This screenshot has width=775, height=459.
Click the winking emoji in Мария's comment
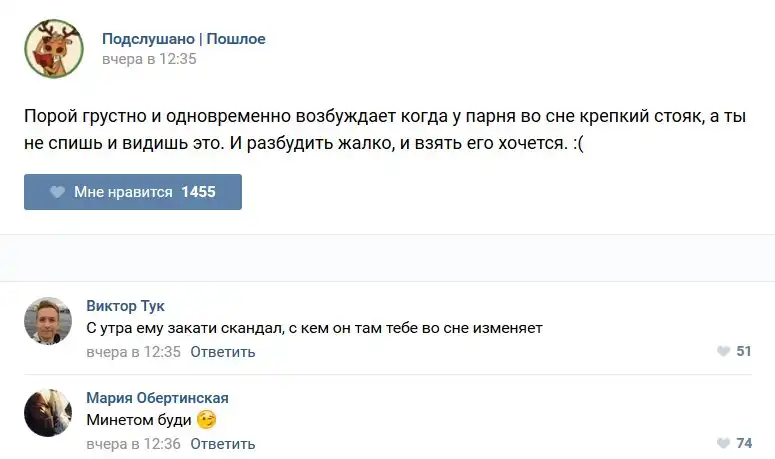point(207,420)
